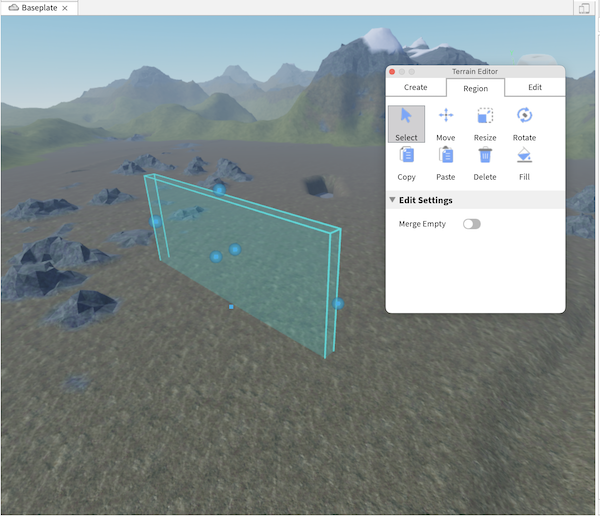
Task: Open the Region tab
Action: tap(475, 88)
